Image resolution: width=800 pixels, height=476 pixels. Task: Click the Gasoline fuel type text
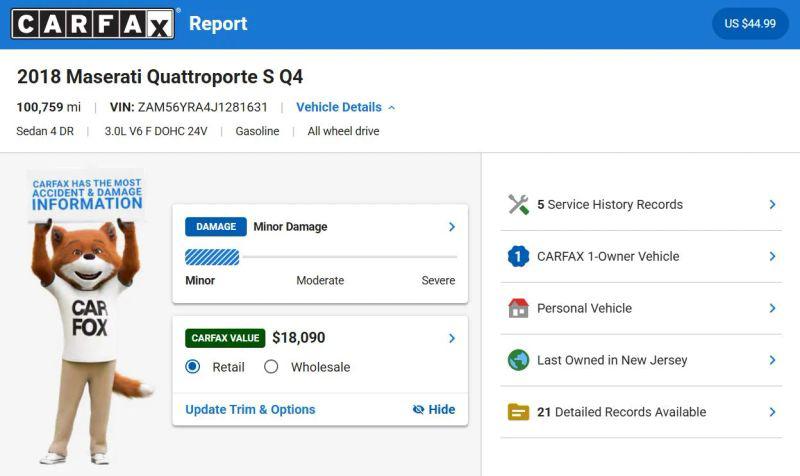pos(257,131)
